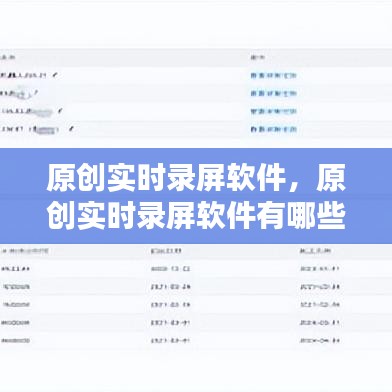Image resolution: width=392 pixels, height=392 pixels.
Task: Open the blue action links in the second upper-table row
Action: point(273,93)
